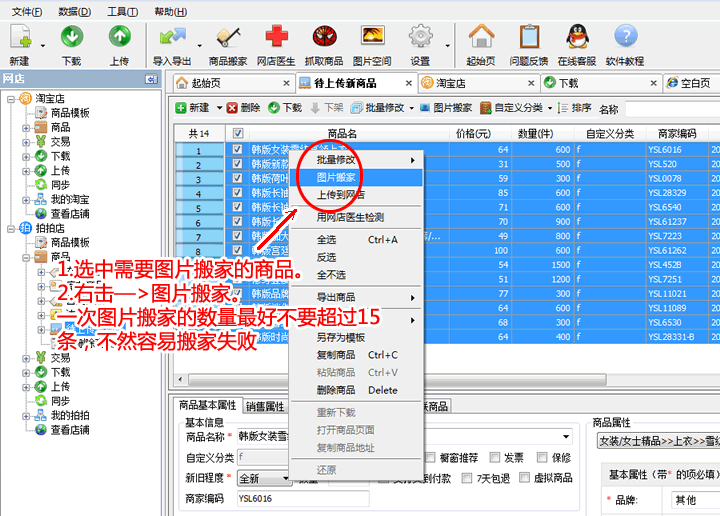Image resolution: width=720 pixels, height=516 pixels.
Task: Collapse the 淘宝店 tree node
Action: 11,99
